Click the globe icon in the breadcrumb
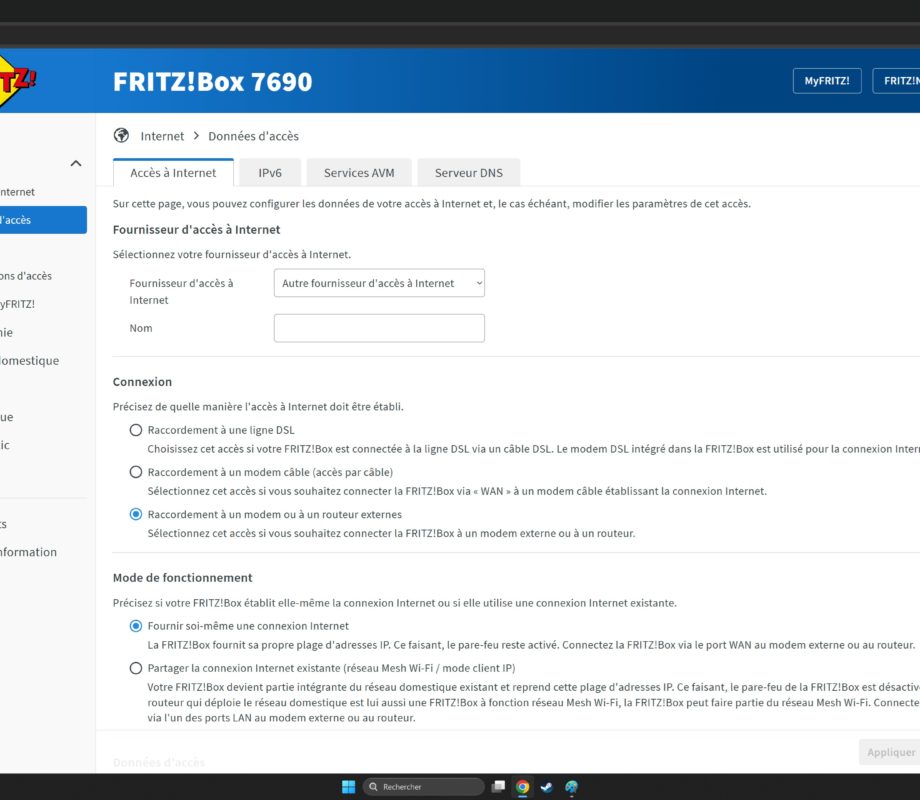 point(121,136)
